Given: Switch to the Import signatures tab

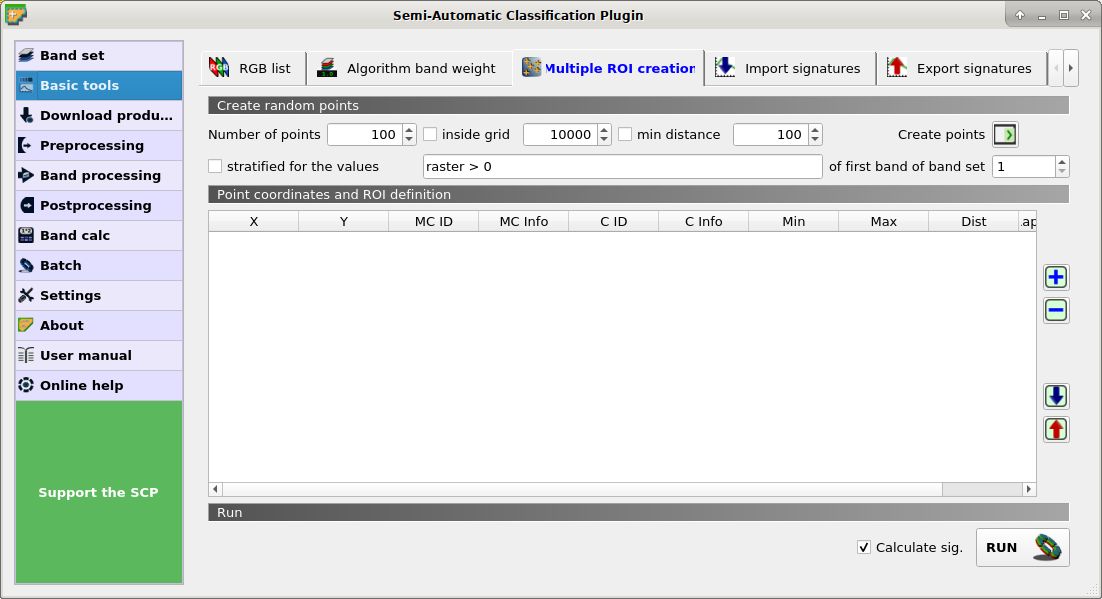Looking at the screenshot, I should click(790, 67).
